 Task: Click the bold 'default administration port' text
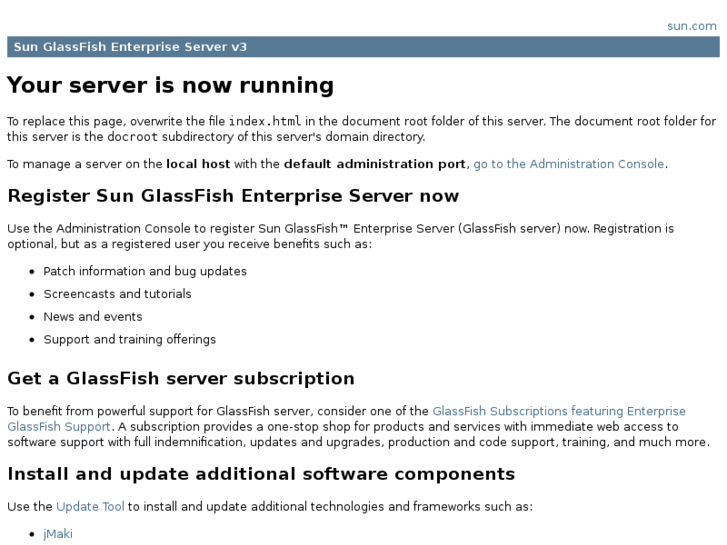coord(375,164)
